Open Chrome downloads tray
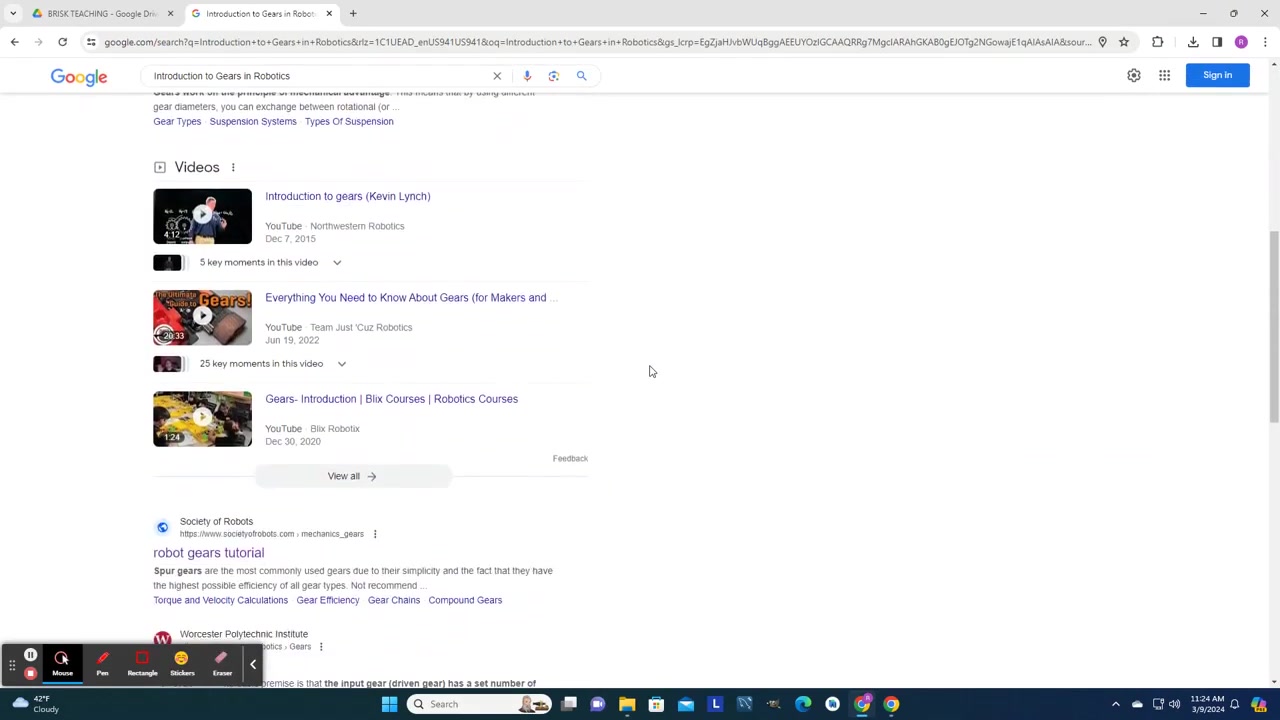Screen dimensions: 1280x720 (x=1193, y=42)
